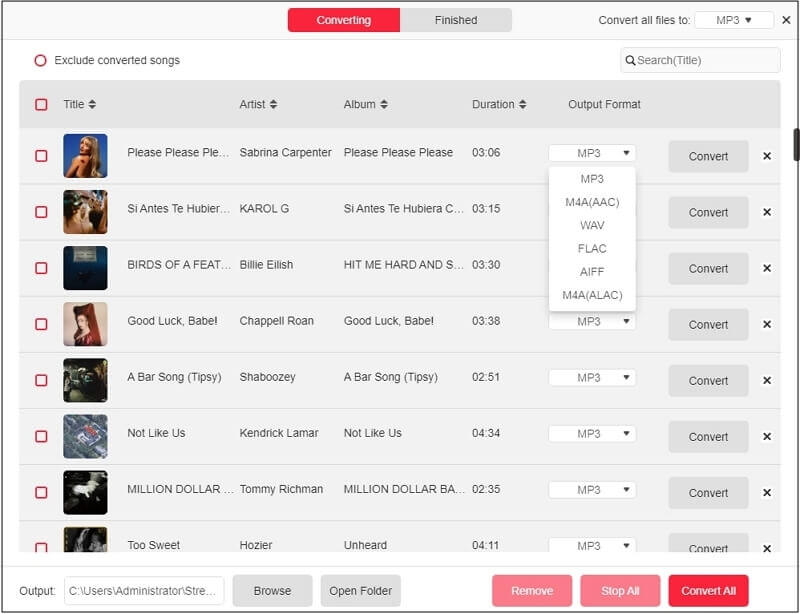
Task: Remove the Good Luck, Babe! row with X
Action: click(x=767, y=324)
